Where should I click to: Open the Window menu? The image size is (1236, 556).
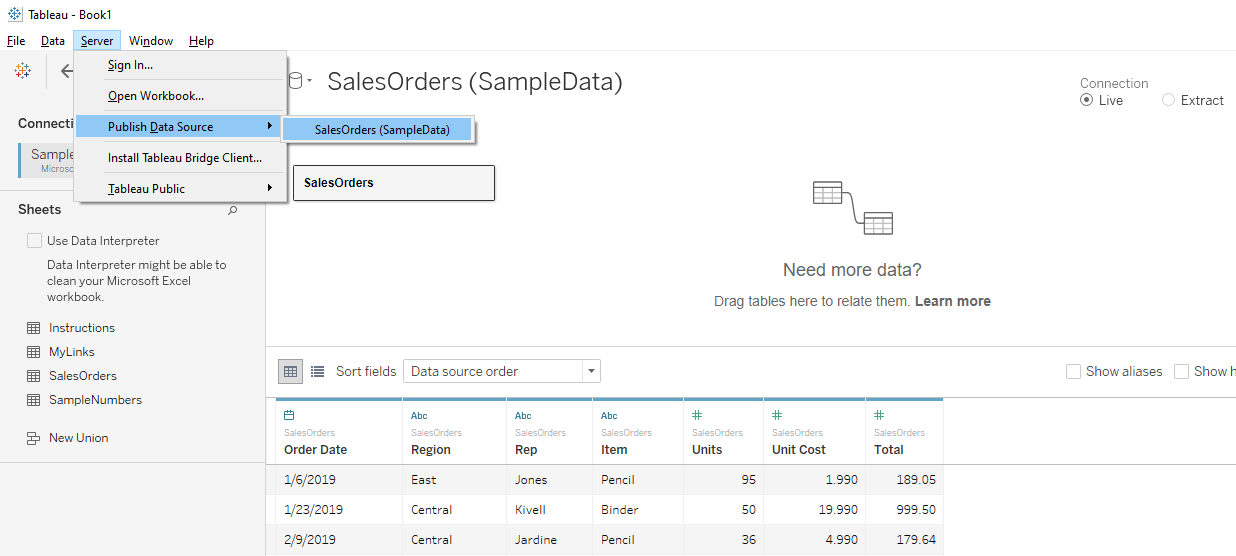[151, 41]
